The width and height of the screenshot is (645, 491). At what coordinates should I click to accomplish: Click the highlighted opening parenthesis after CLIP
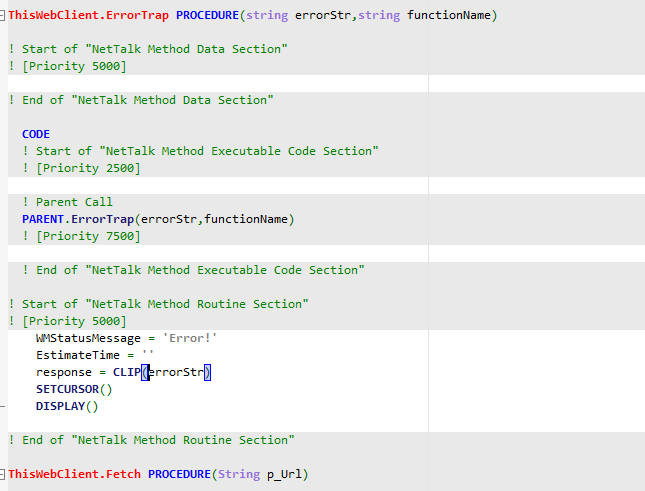(145, 372)
